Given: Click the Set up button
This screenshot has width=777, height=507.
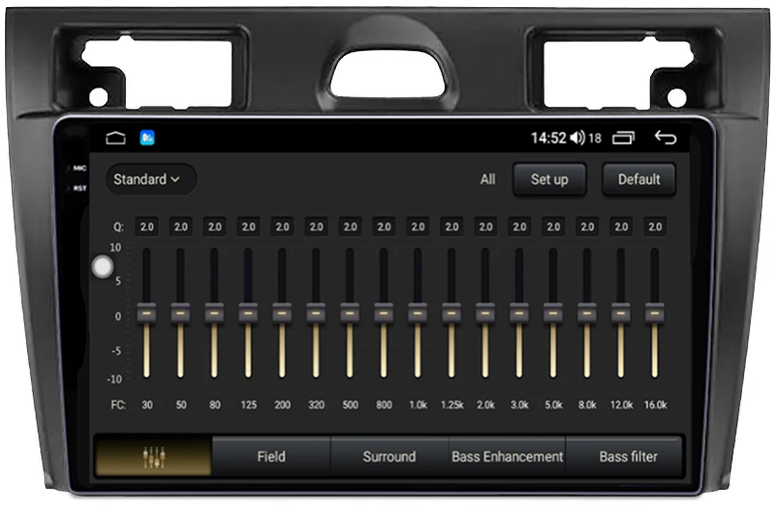Looking at the screenshot, I should pos(550,179).
